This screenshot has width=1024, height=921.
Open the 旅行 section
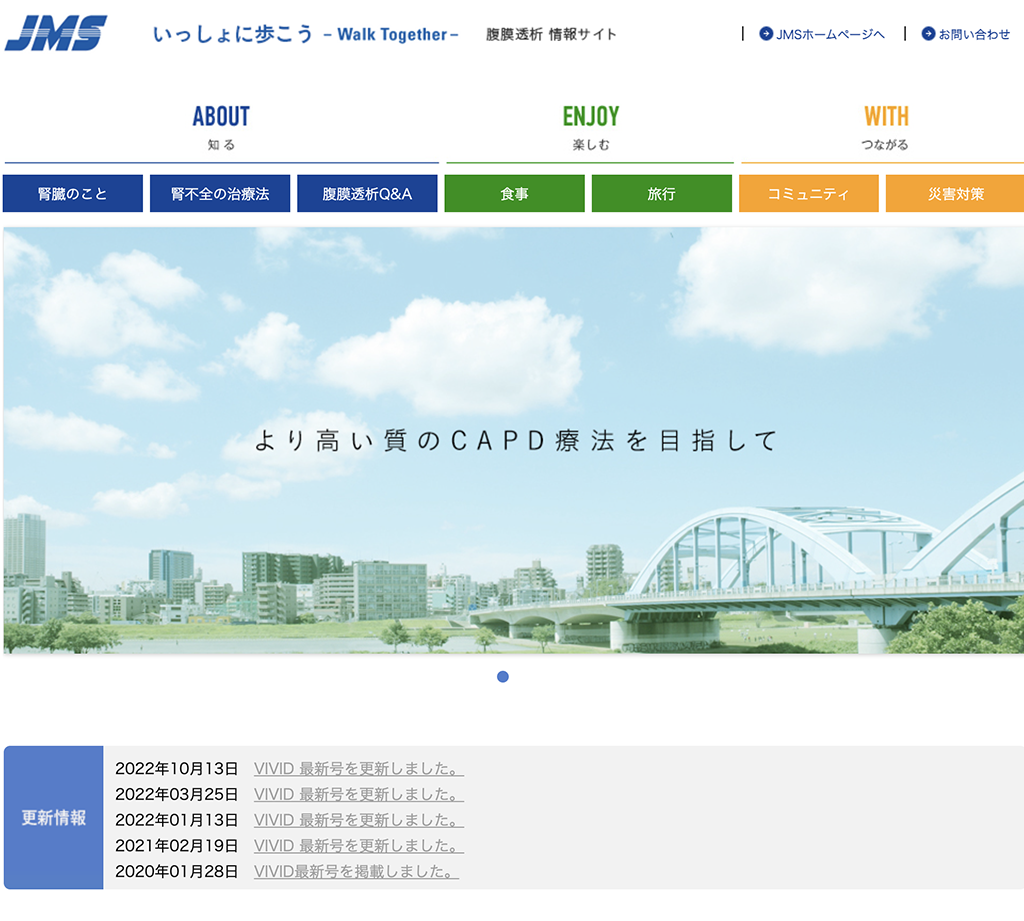pos(661,194)
